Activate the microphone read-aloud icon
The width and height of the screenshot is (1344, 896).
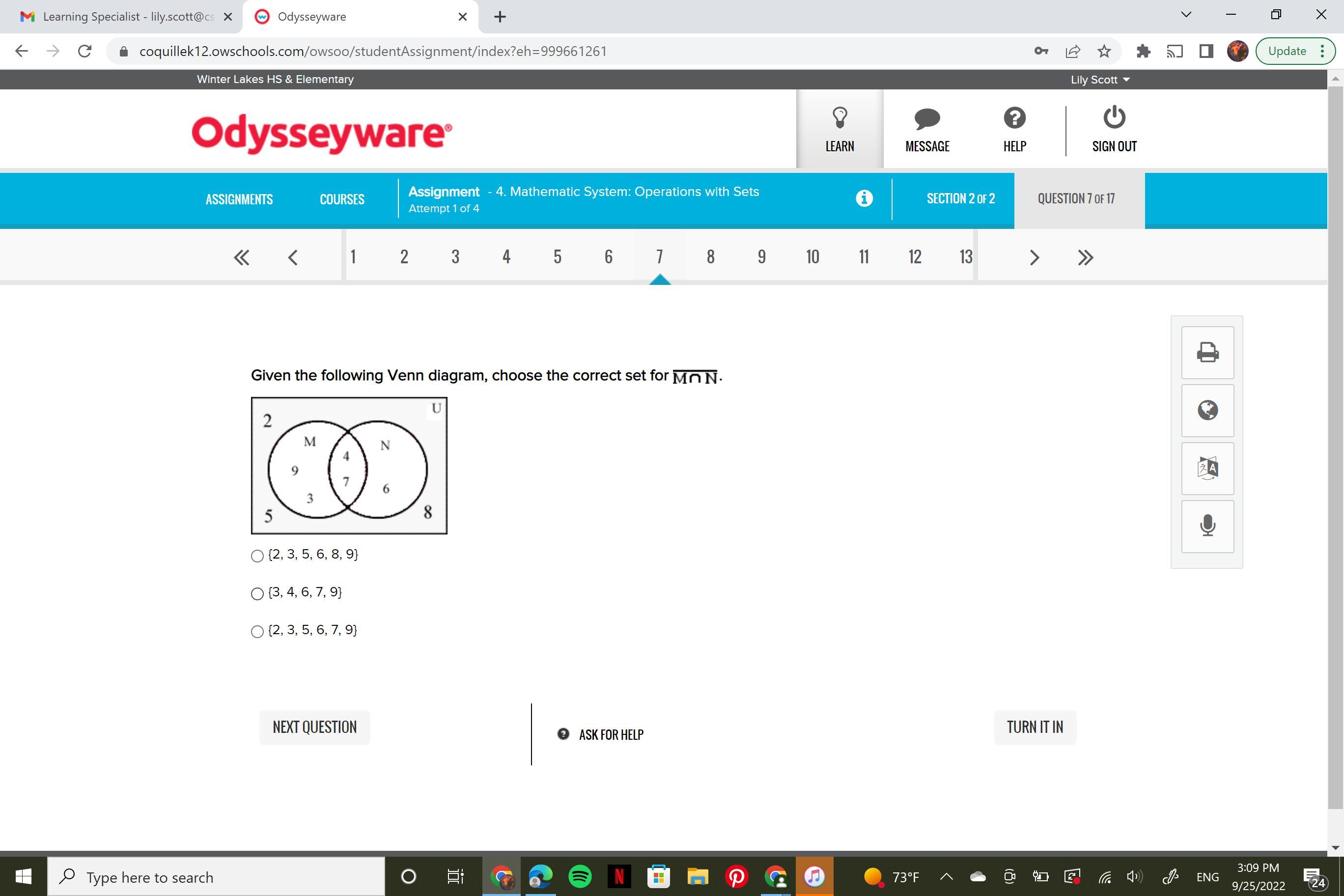[x=1207, y=526]
